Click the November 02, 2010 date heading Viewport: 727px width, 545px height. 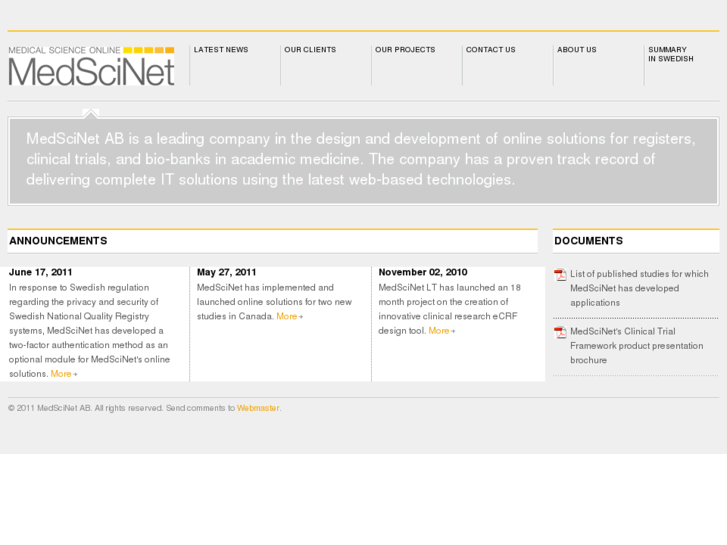click(x=423, y=272)
